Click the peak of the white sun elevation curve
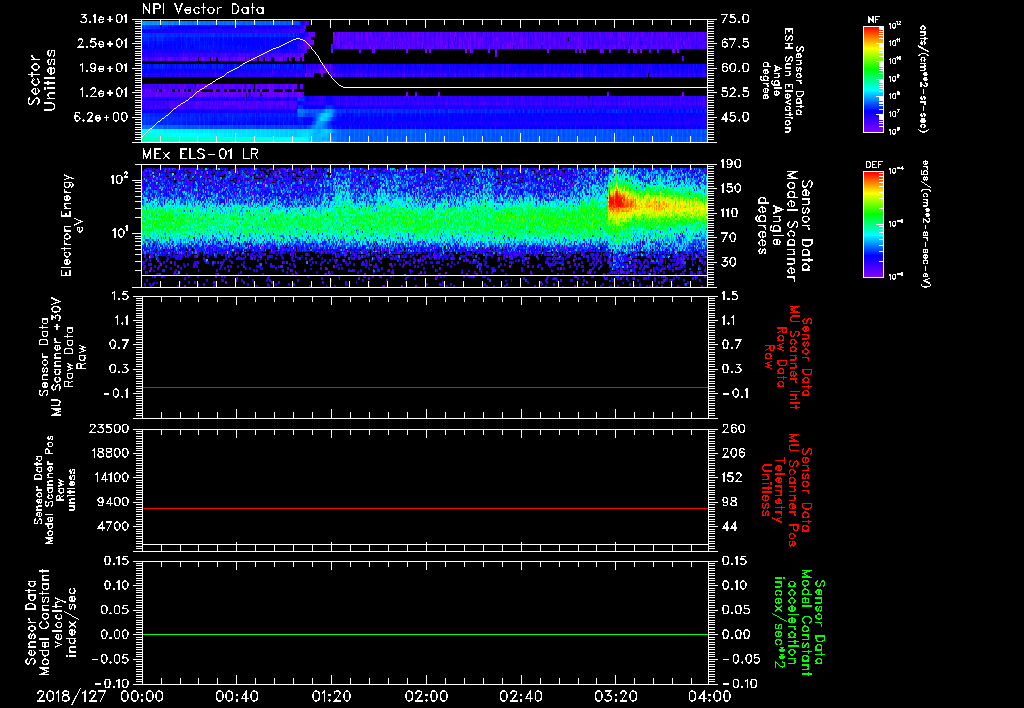Screen dimensions: 1024x708 (x=298, y=39)
